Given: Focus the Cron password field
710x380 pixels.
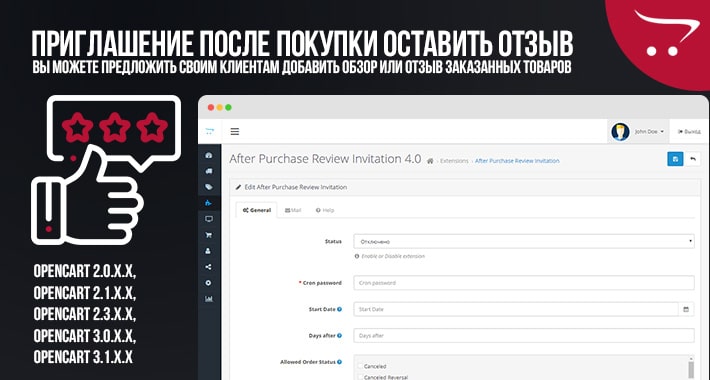Looking at the screenshot, I should pos(523,283).
